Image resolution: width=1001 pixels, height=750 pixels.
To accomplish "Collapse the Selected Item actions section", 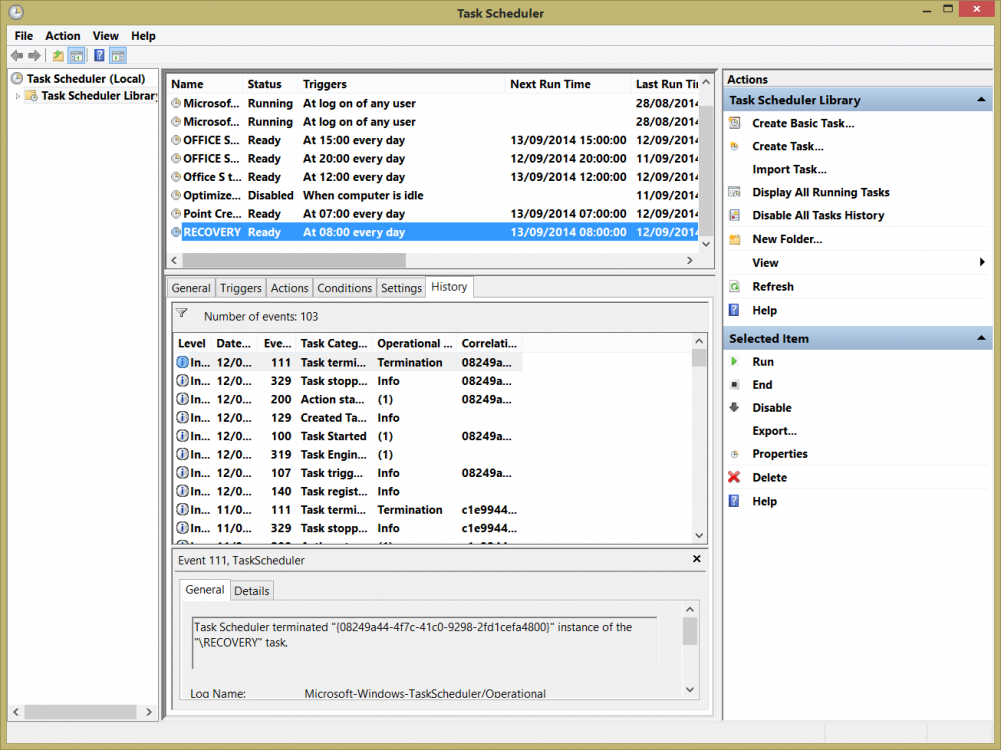I will (x=980, y=339).
